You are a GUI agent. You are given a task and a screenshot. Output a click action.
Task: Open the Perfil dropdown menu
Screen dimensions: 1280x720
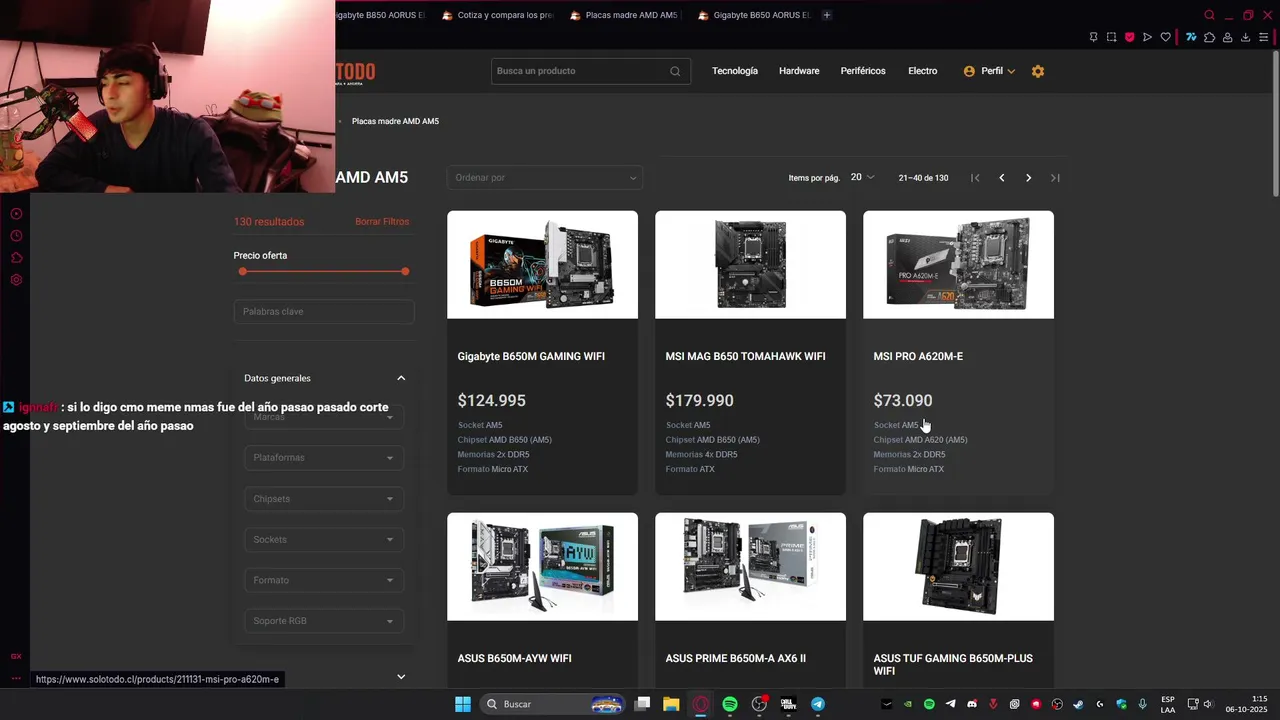pos(990,71)
